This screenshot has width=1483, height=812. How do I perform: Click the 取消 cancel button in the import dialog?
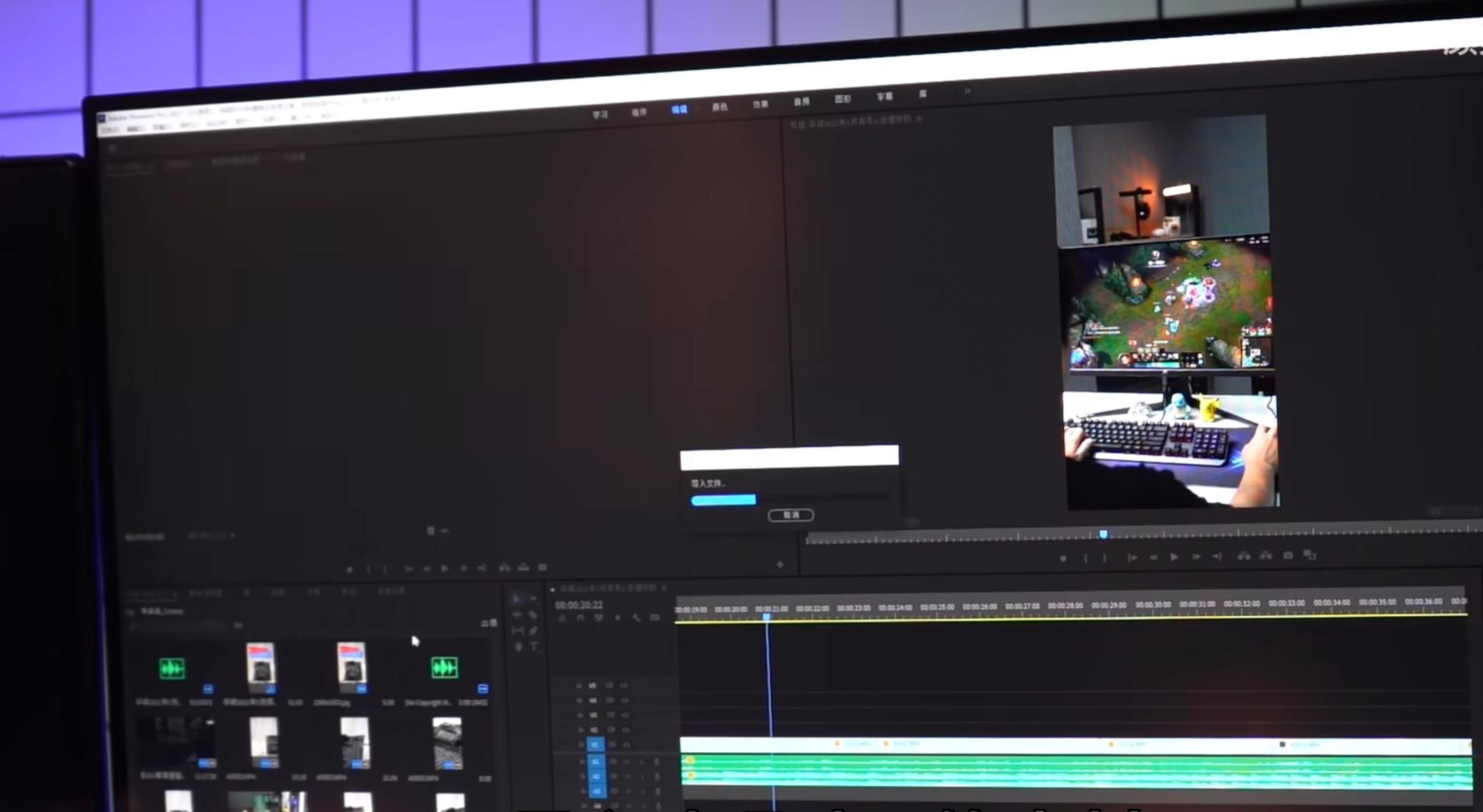point(791,515)
